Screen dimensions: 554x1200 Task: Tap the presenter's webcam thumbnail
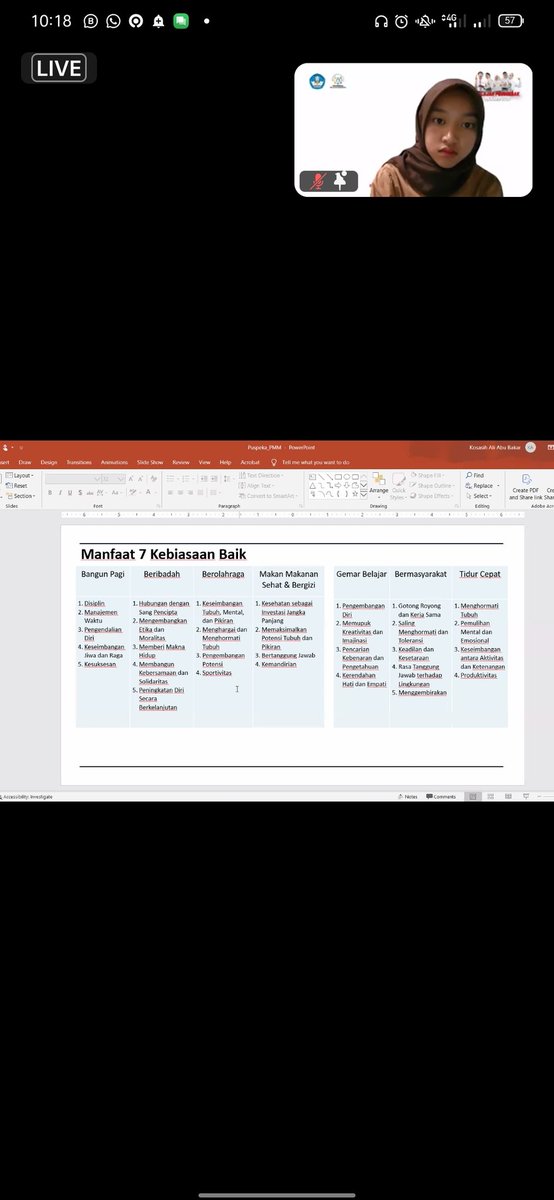(x=413, y=130)
